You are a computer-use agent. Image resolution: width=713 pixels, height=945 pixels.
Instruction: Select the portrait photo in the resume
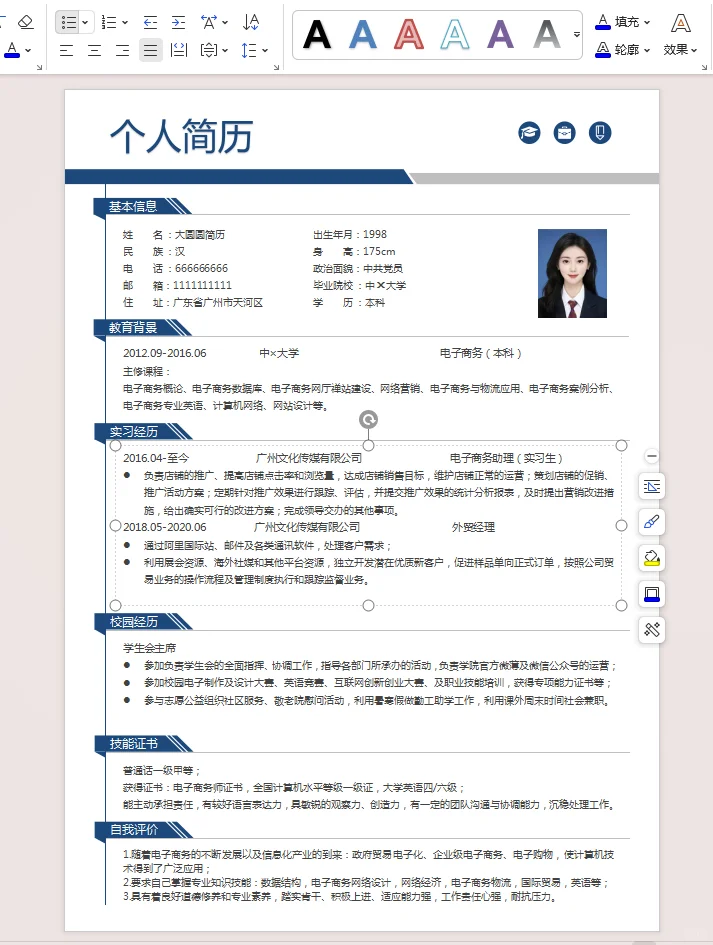point(572,273)
